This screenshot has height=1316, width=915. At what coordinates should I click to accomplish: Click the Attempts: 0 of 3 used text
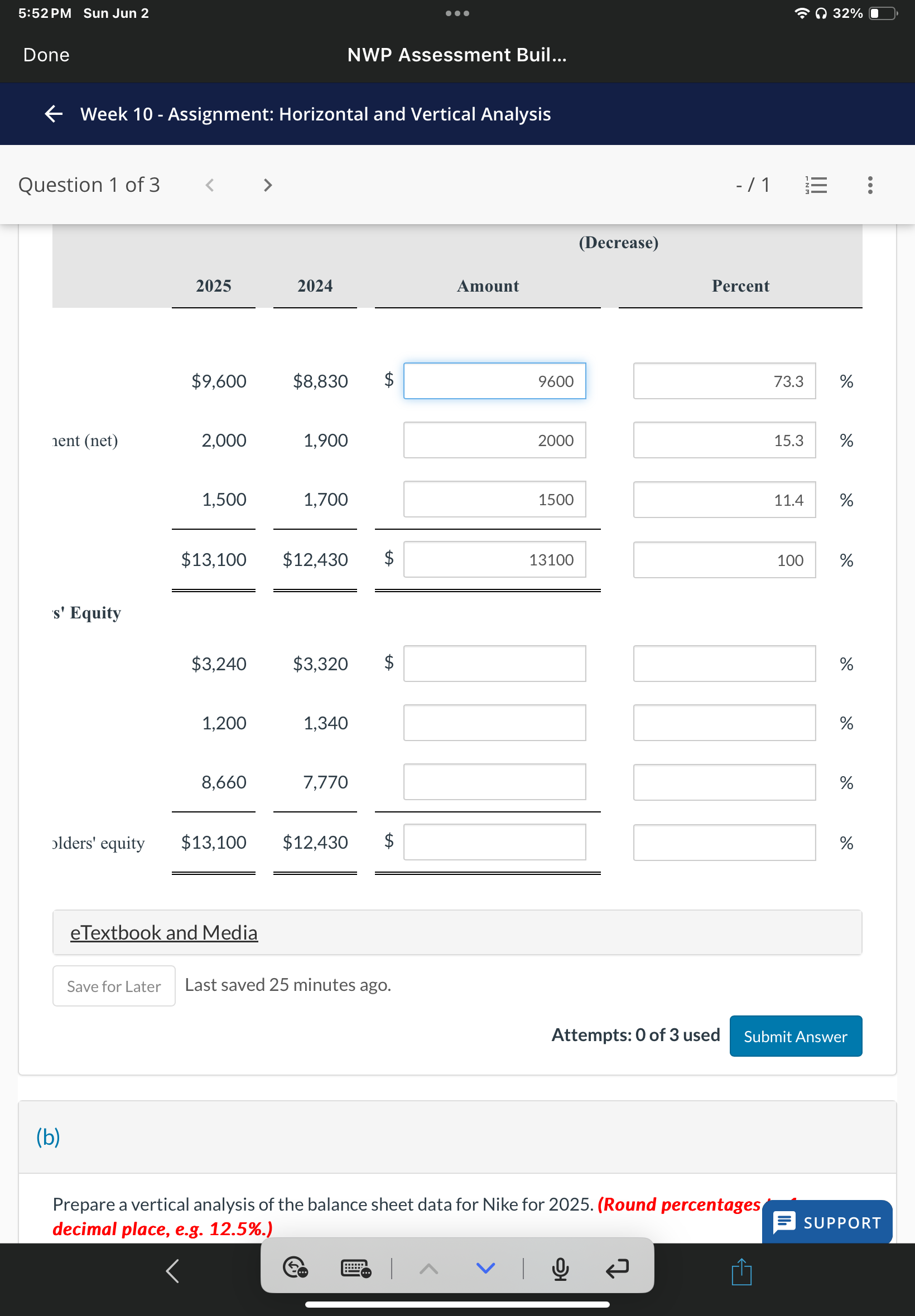[x=635, y=1035]
